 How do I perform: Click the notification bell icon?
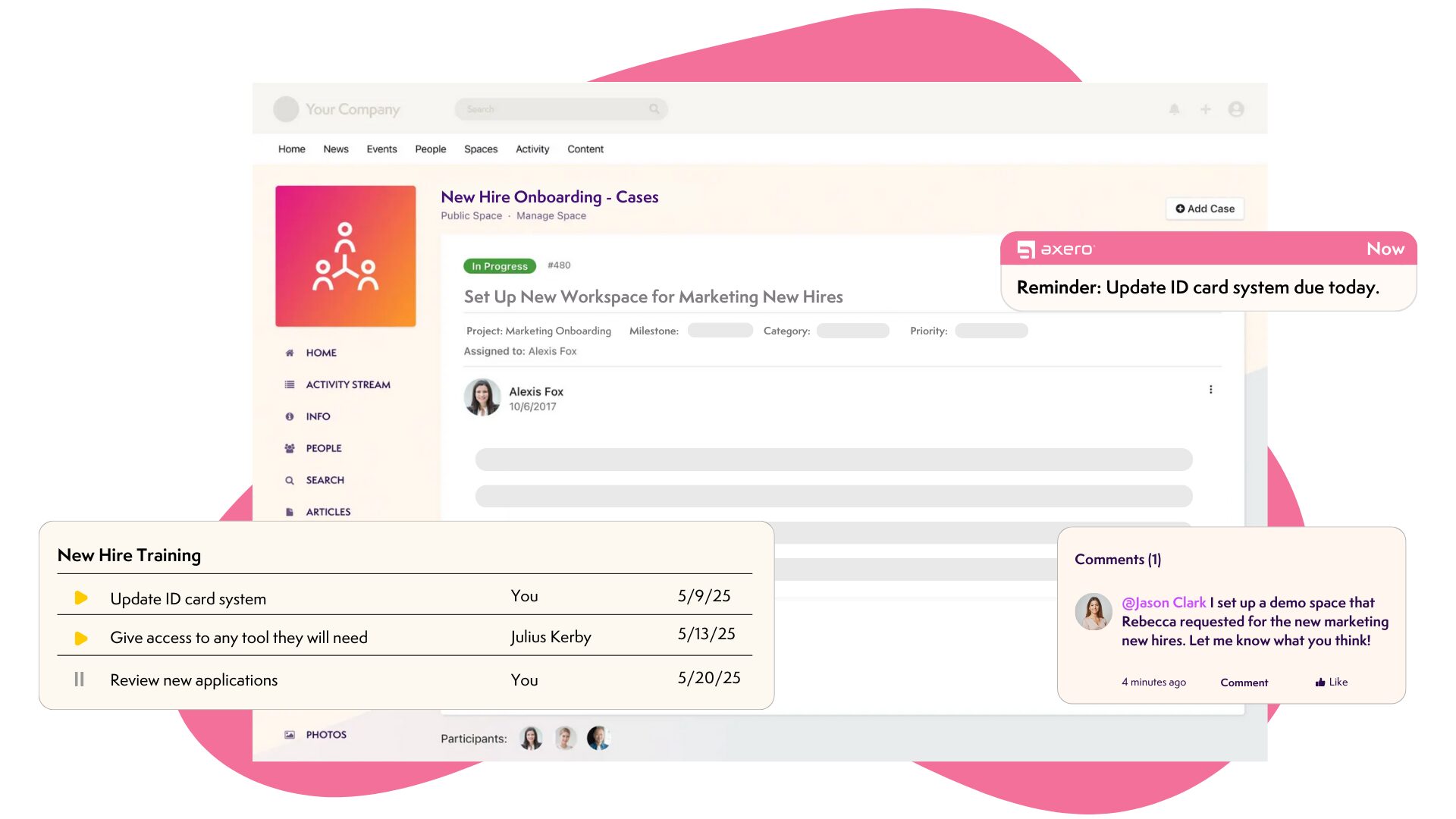tap(1174, 109)
